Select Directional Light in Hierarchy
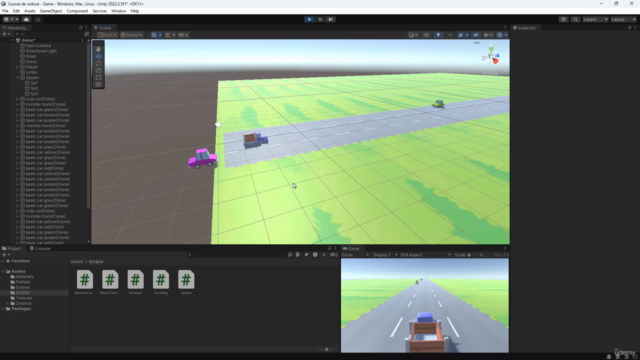Screen dimensions: 640x360 (x=41, y=51)
